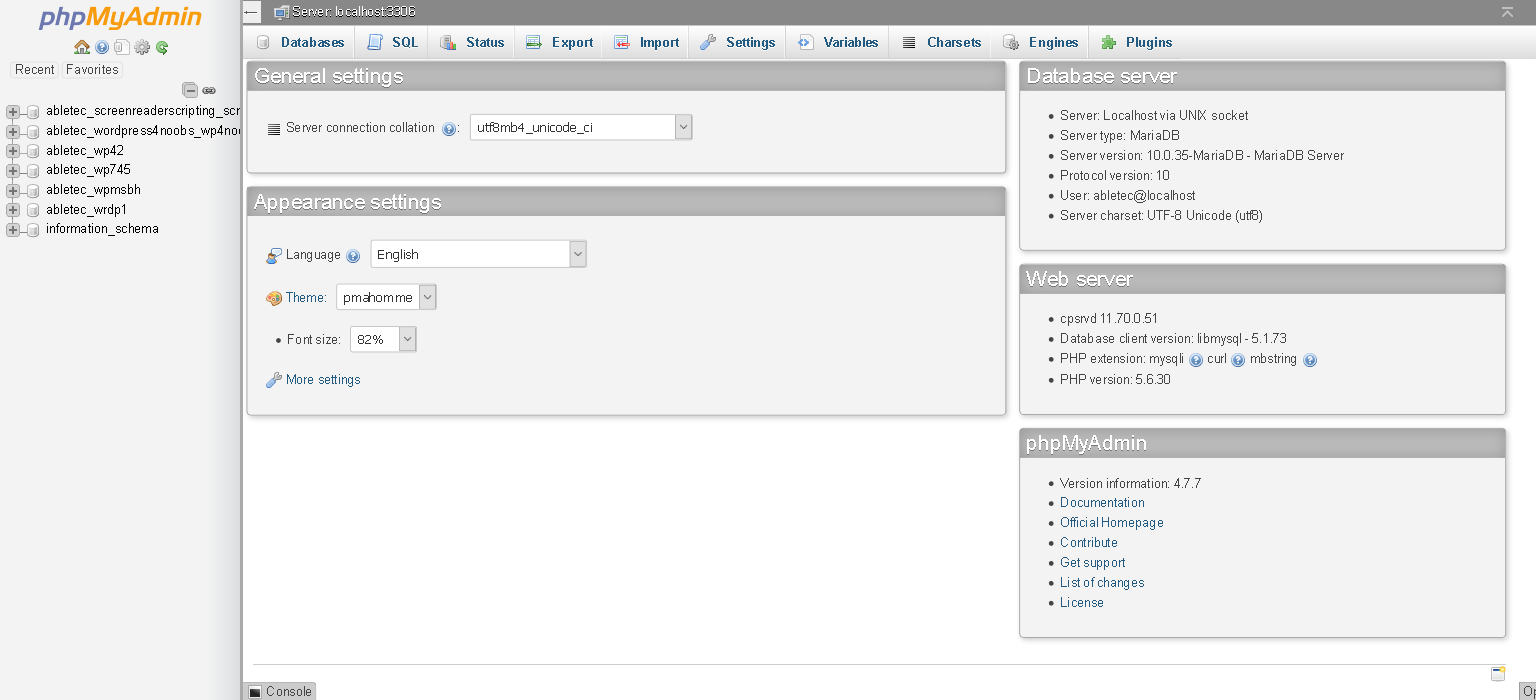Switch to the Charsets tab
This screenshot has height=700, width=1536.
[941, 42]
